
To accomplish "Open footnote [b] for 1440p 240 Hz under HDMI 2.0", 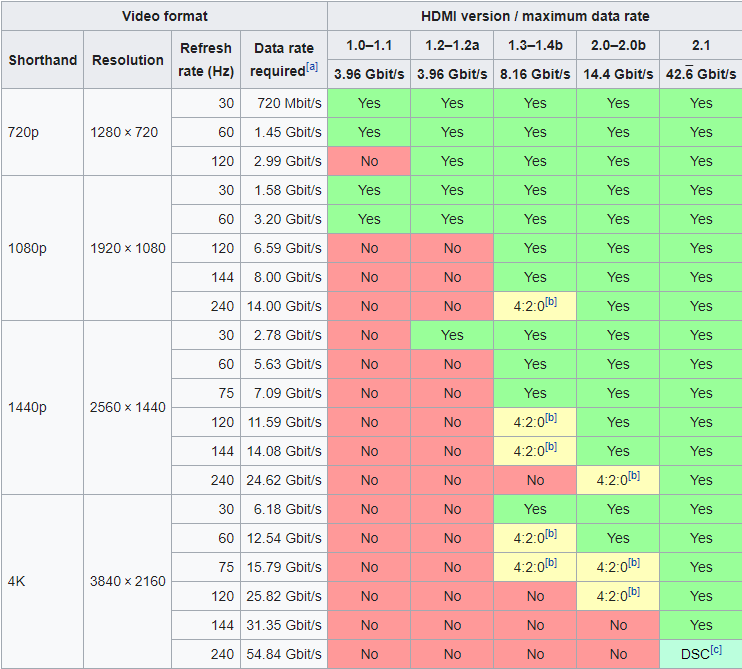I will click(x=634, y=475).
